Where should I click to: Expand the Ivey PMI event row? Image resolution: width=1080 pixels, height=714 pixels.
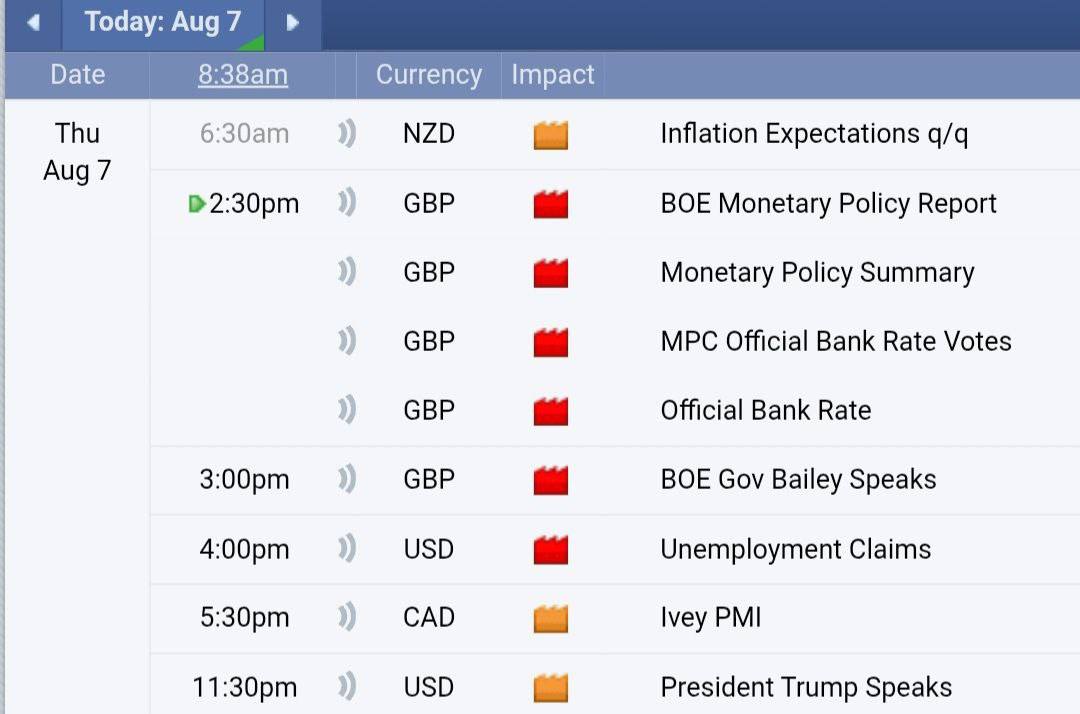614,618
